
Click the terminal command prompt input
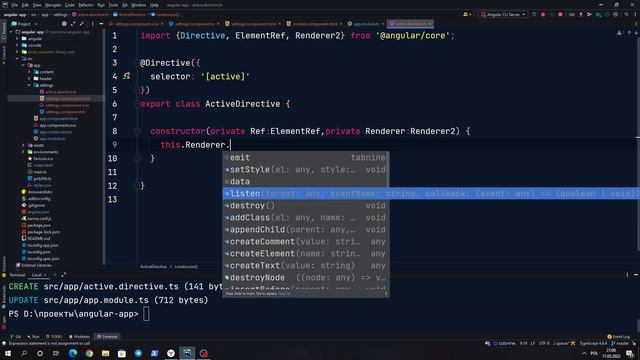click(146, 314)
